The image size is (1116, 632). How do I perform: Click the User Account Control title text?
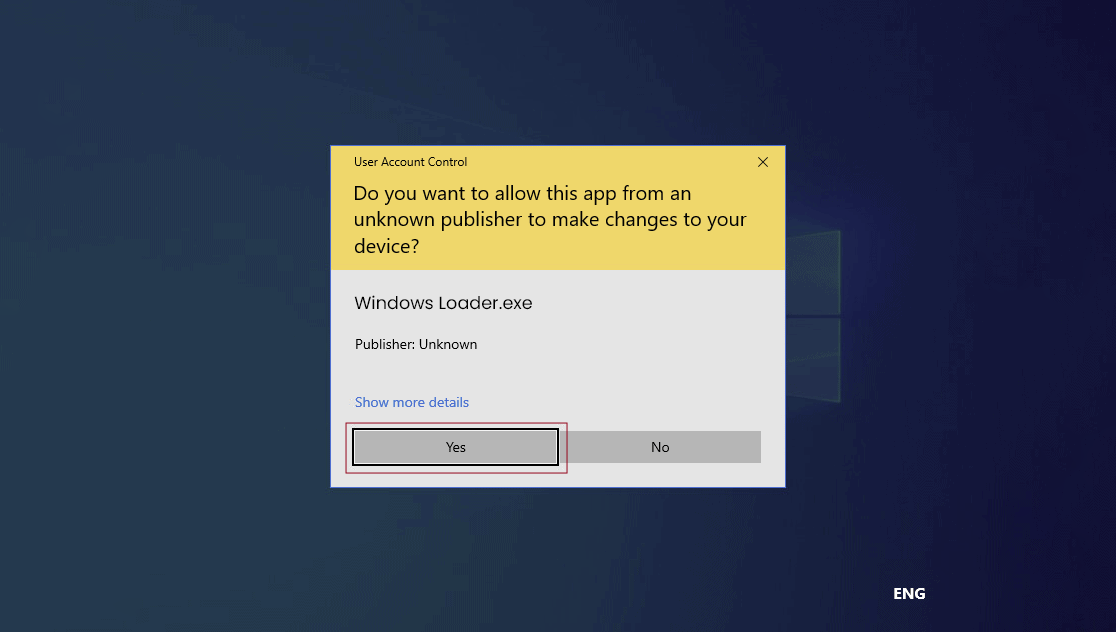coord(410,162)
